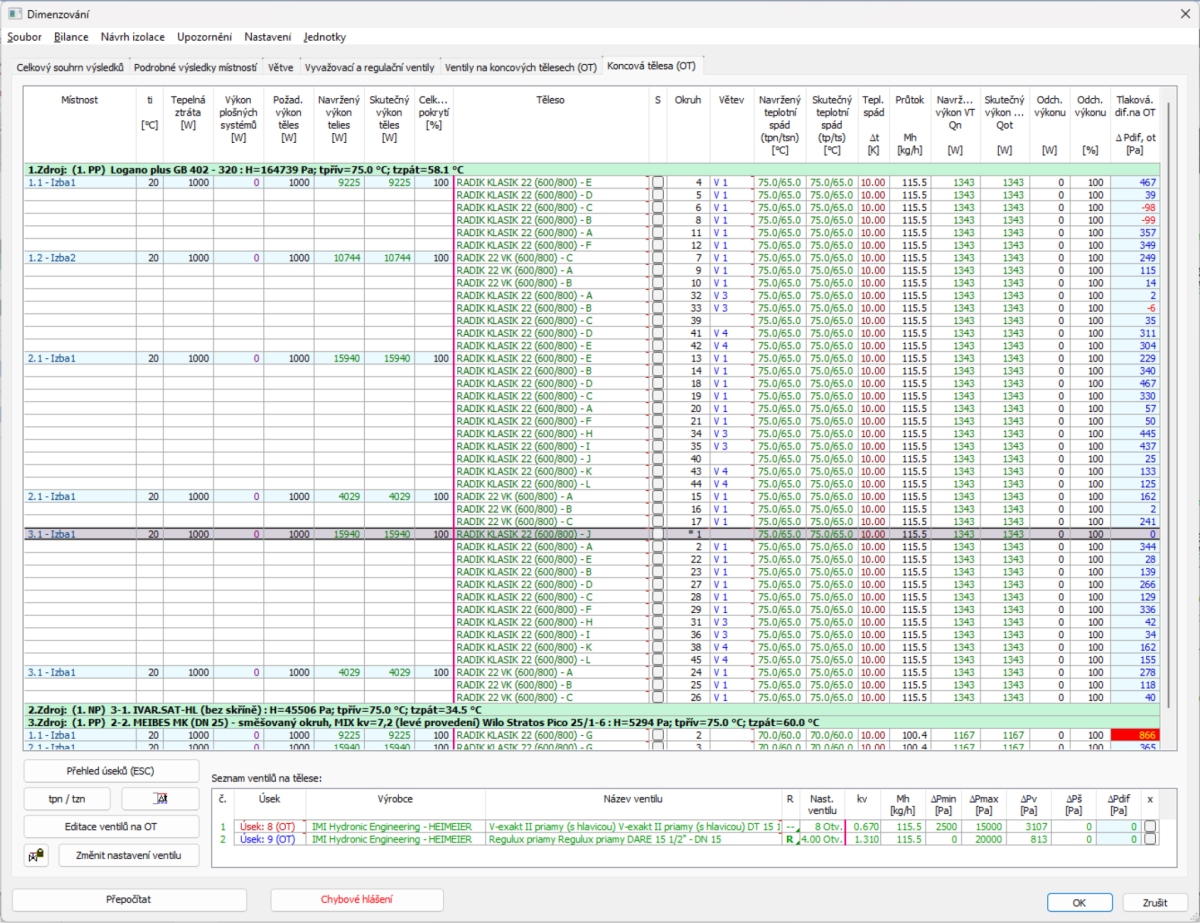Click the Δt icon button
The image size is (1200, 923).
click(x=159, y=798)
